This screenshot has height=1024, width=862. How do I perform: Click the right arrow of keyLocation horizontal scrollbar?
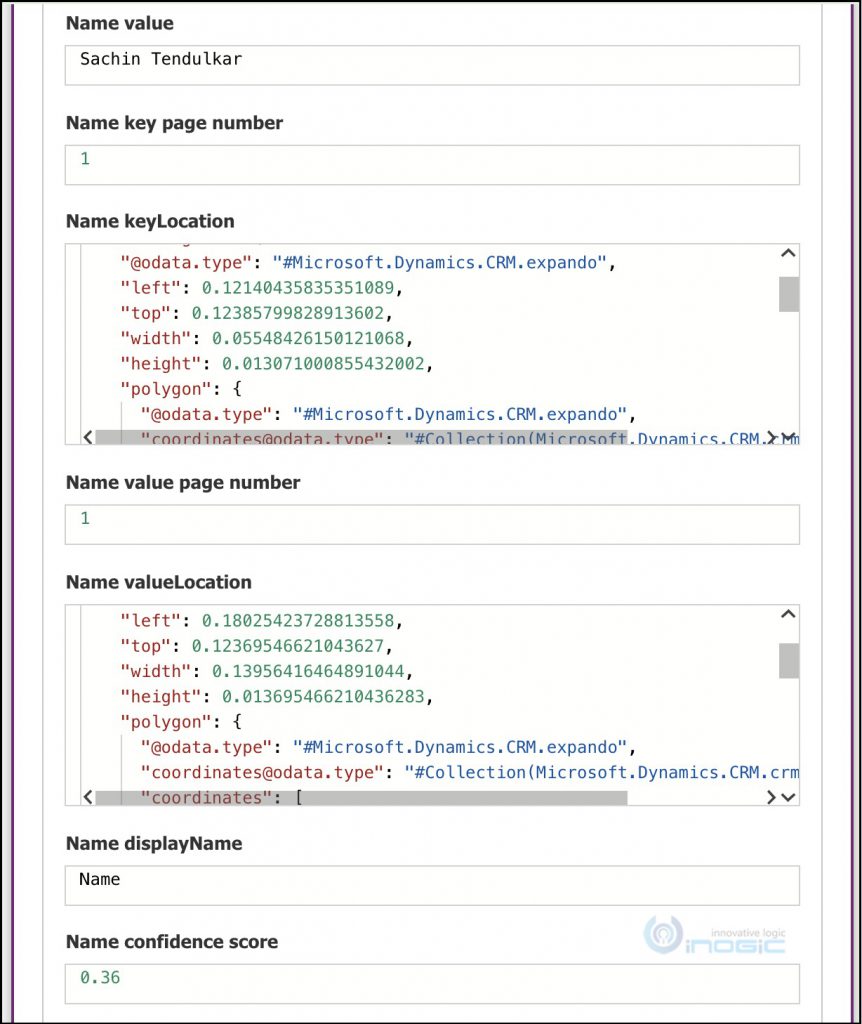(772, 437)
